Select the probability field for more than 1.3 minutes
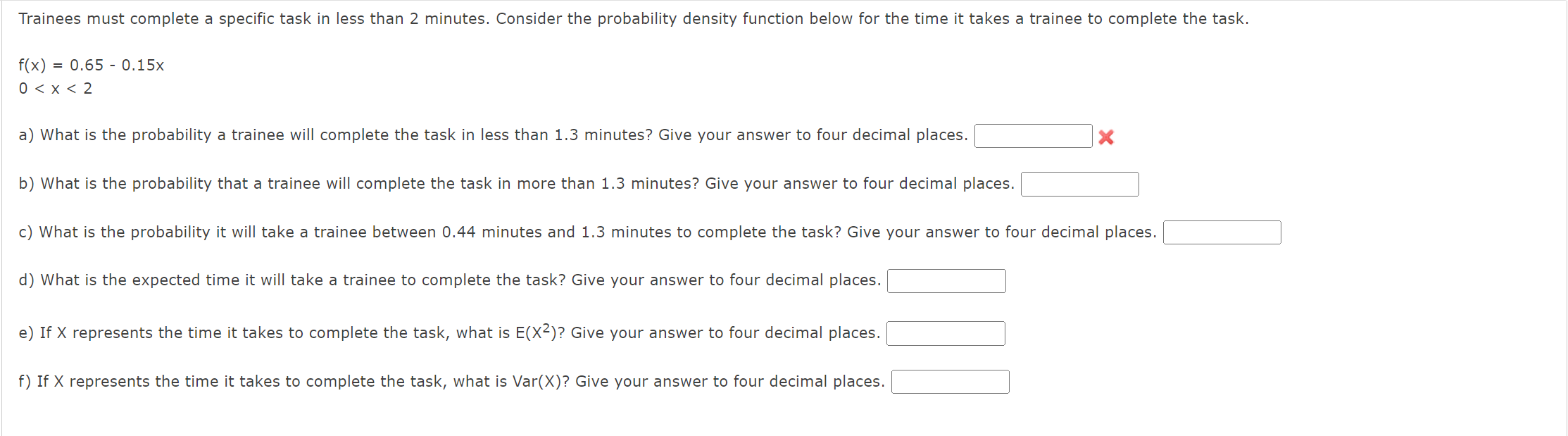 [1080, 184]
